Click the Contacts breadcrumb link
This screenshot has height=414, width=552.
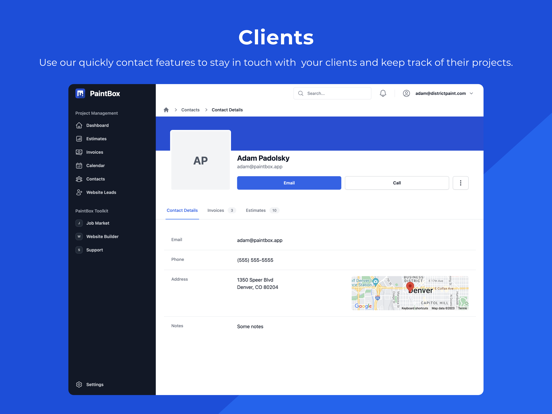click(190, 110)
